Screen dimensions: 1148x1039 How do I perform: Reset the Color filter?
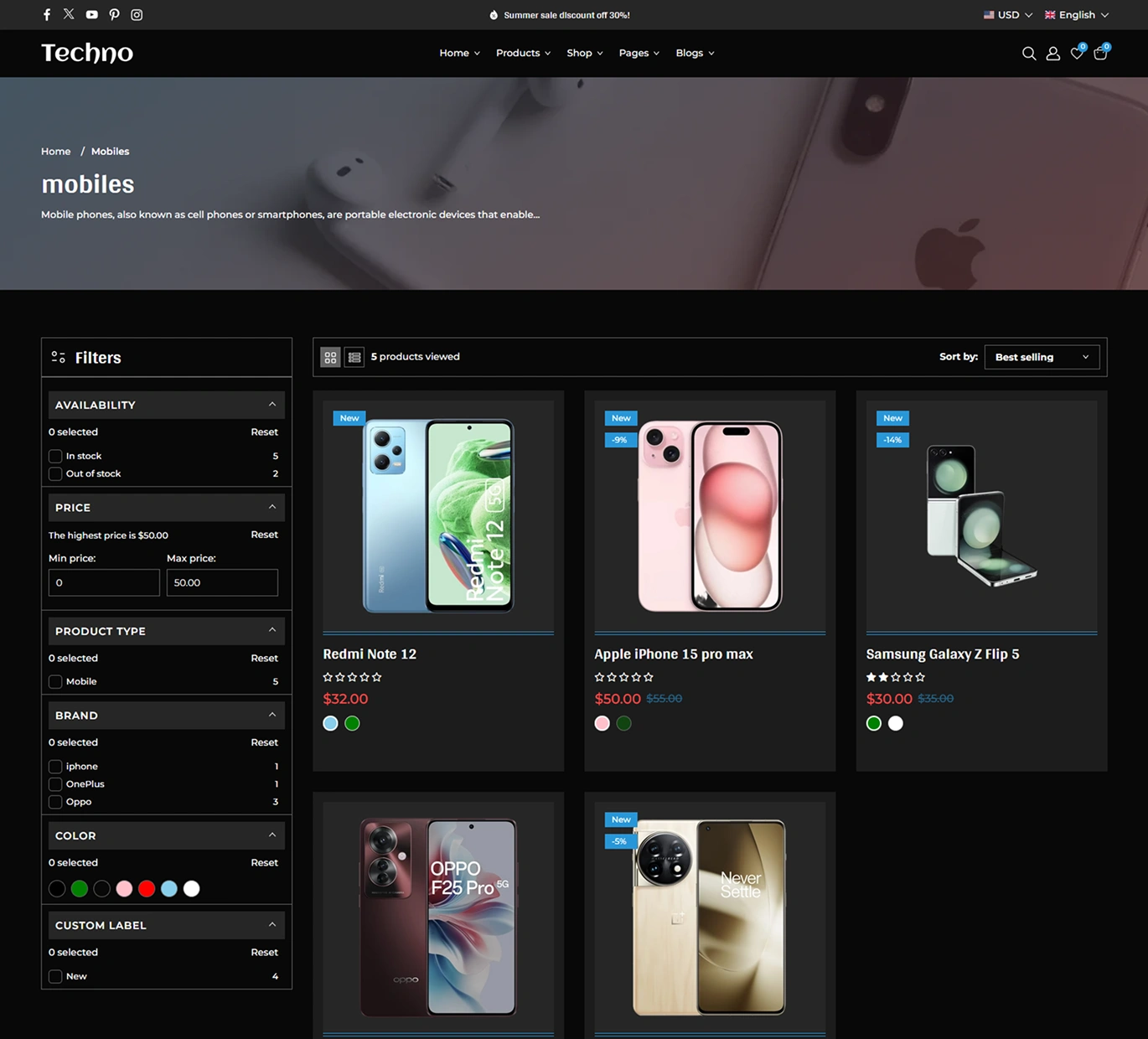[264, 863]
